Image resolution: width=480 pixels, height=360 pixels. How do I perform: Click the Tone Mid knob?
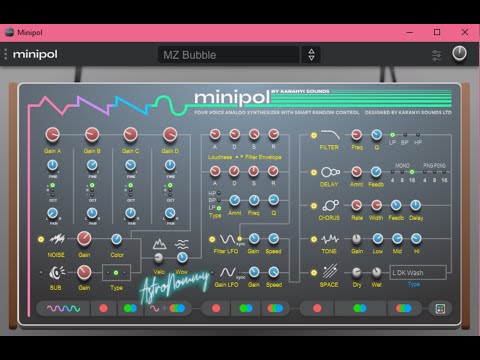point(397,239)
